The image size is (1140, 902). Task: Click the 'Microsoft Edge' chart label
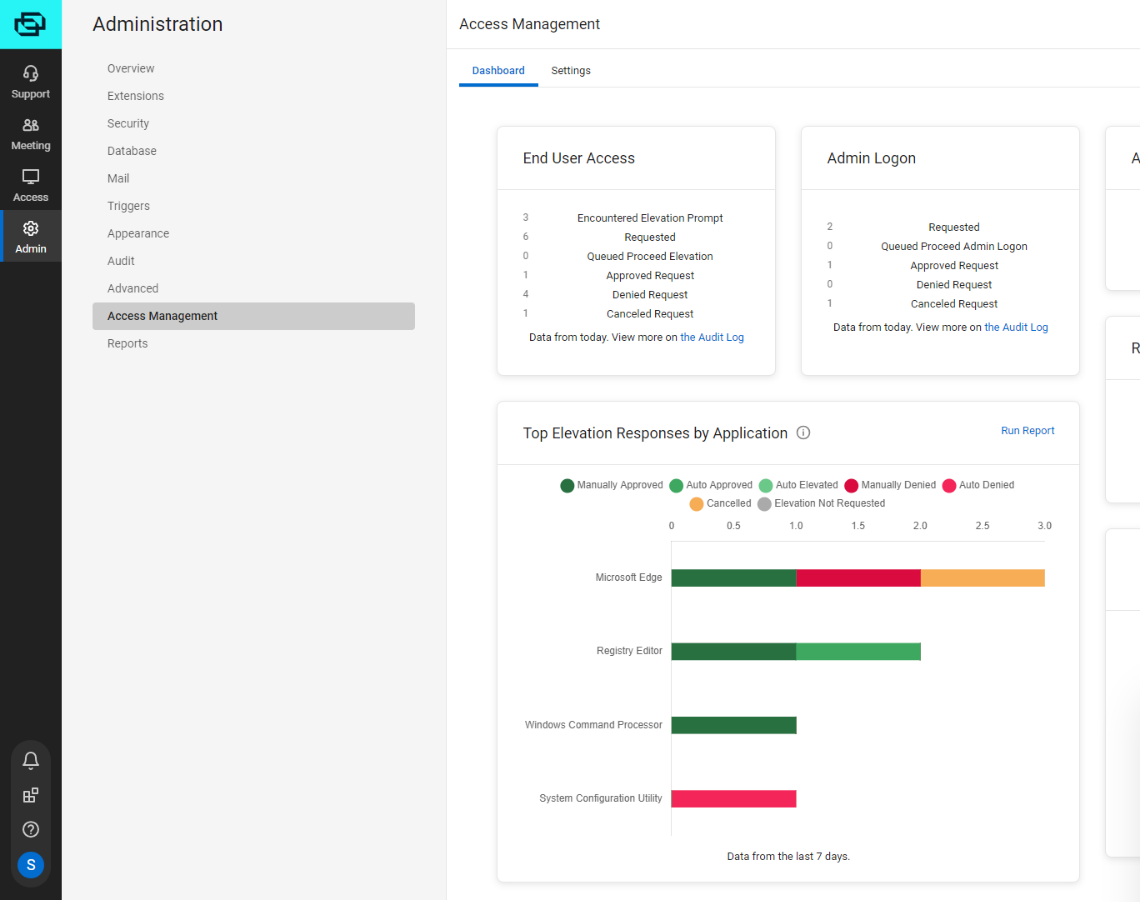pyautogui.click(x=629, y=578)
